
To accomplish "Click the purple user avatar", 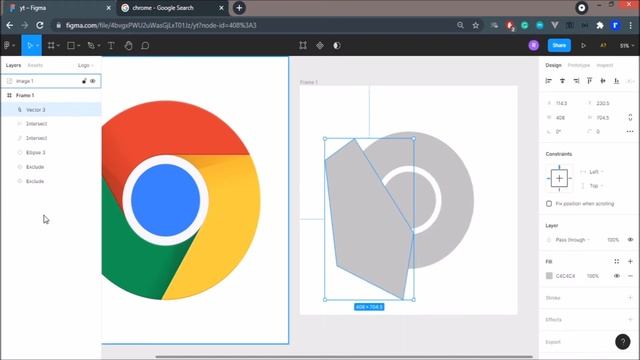I will click(533, 45).
